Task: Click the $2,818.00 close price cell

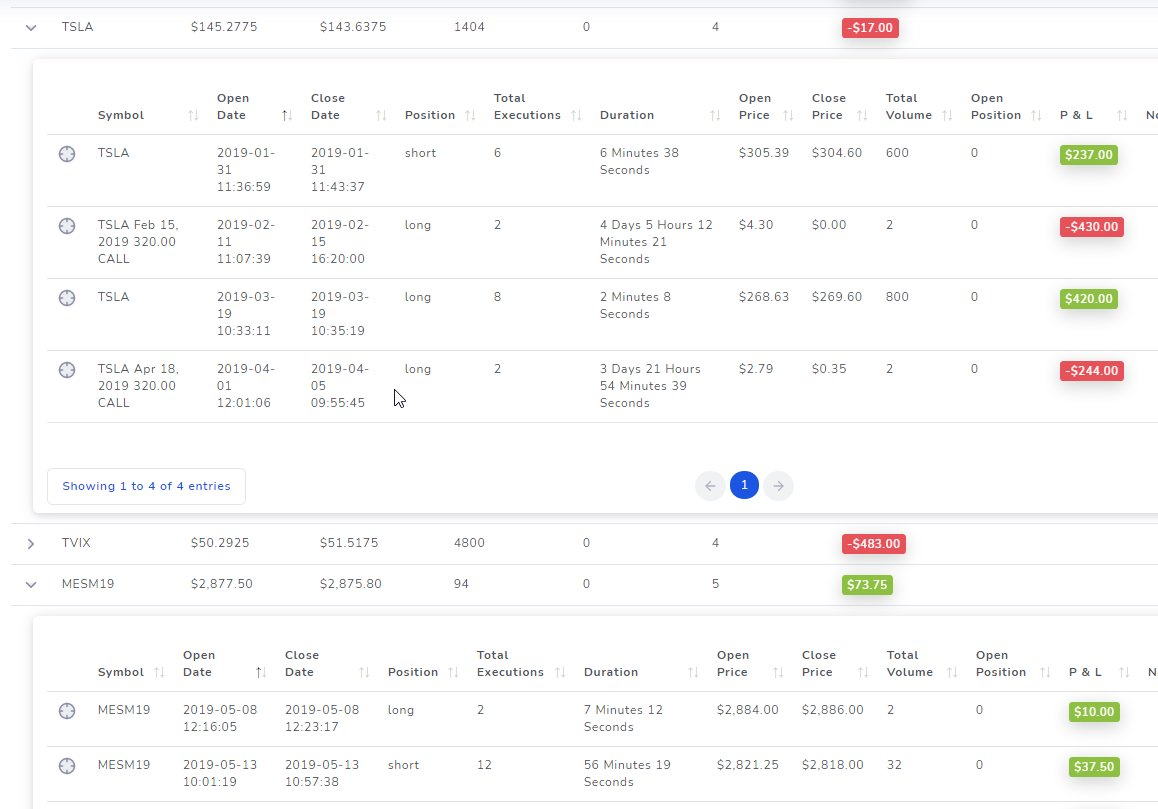Action: coord(832,765)
